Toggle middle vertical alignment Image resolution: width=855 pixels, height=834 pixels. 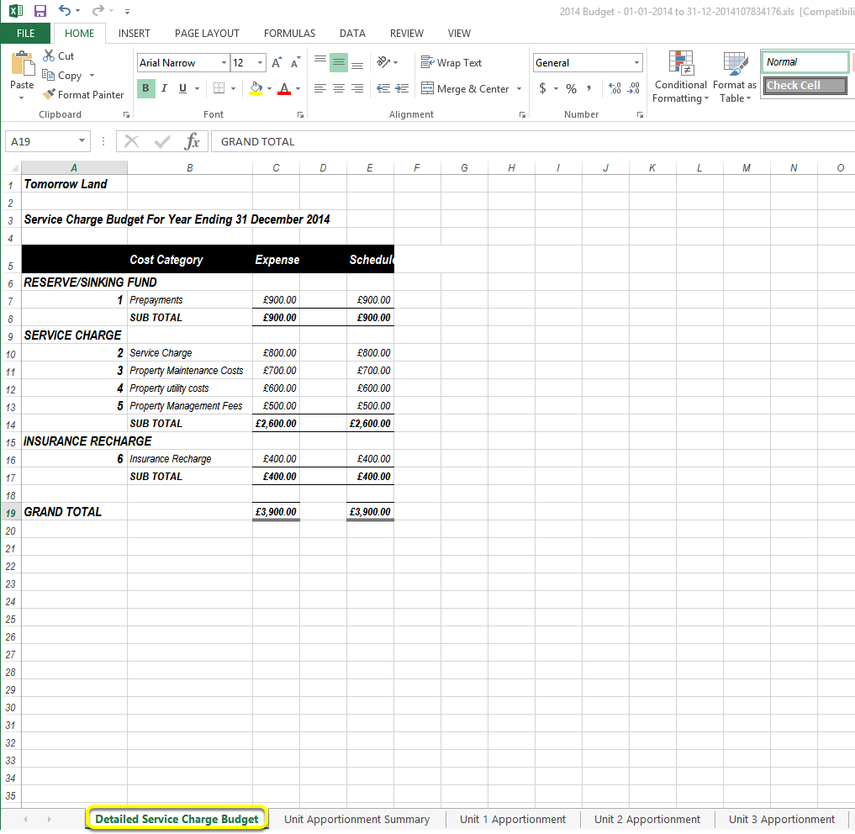pyautogui.click(x=339, y=63)
